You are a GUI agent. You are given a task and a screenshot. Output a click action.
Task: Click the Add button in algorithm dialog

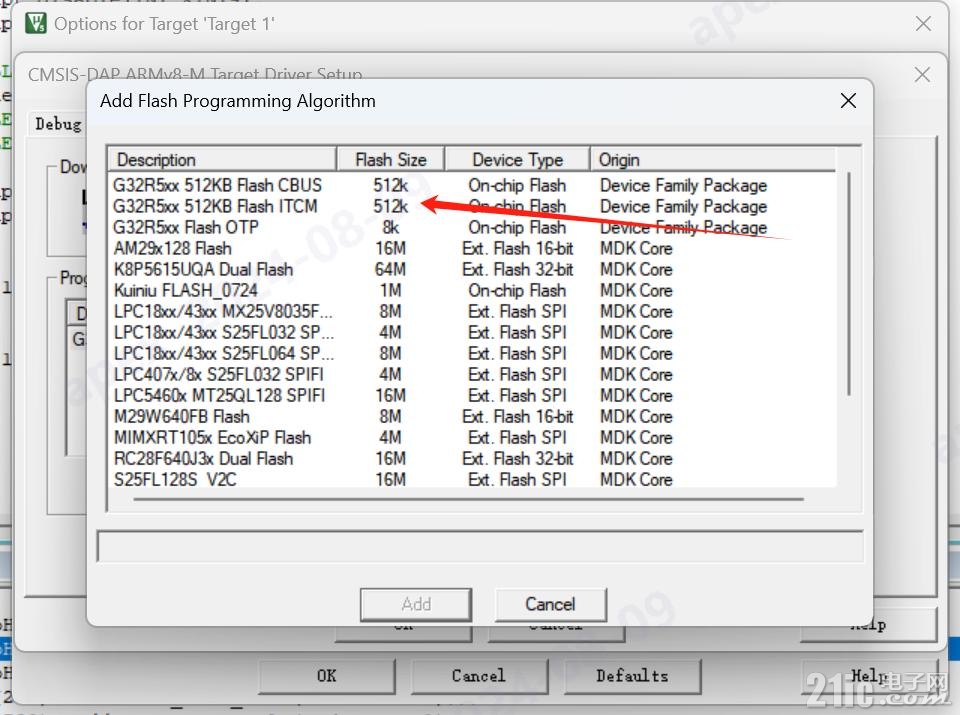[x=416, y=604]
